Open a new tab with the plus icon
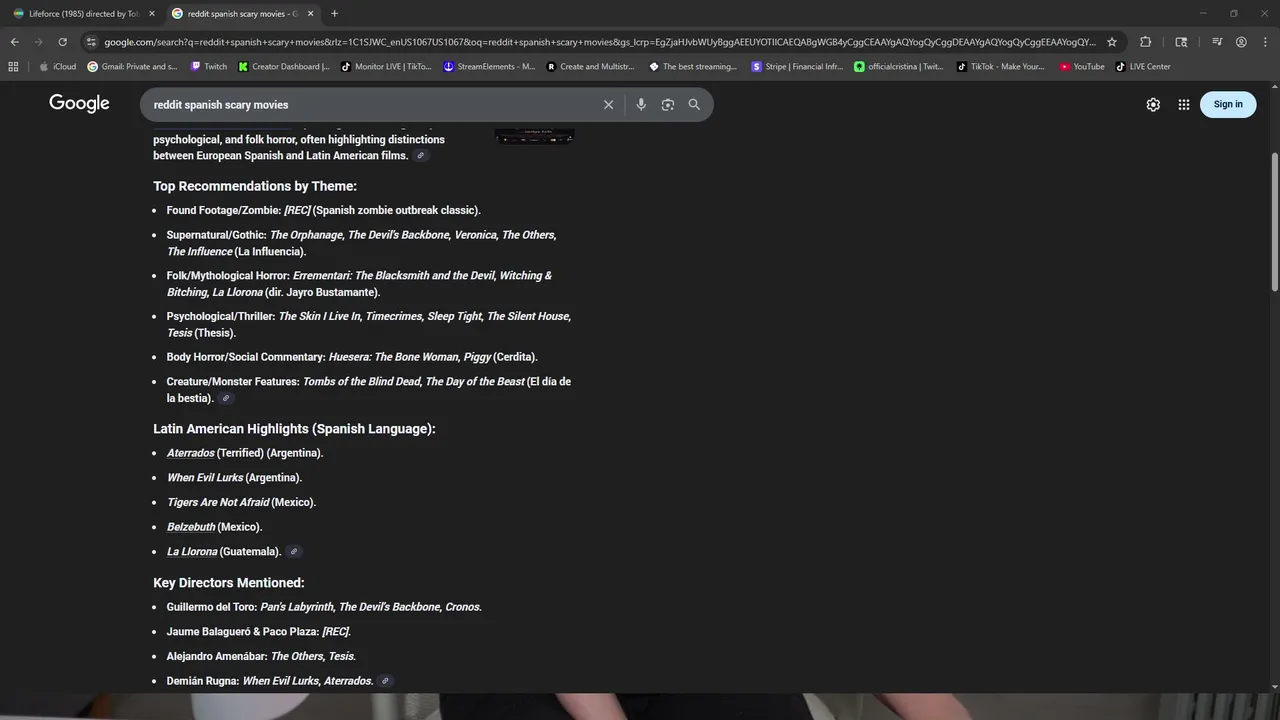Screen dimensions: 1280x720 coord(334,14)
